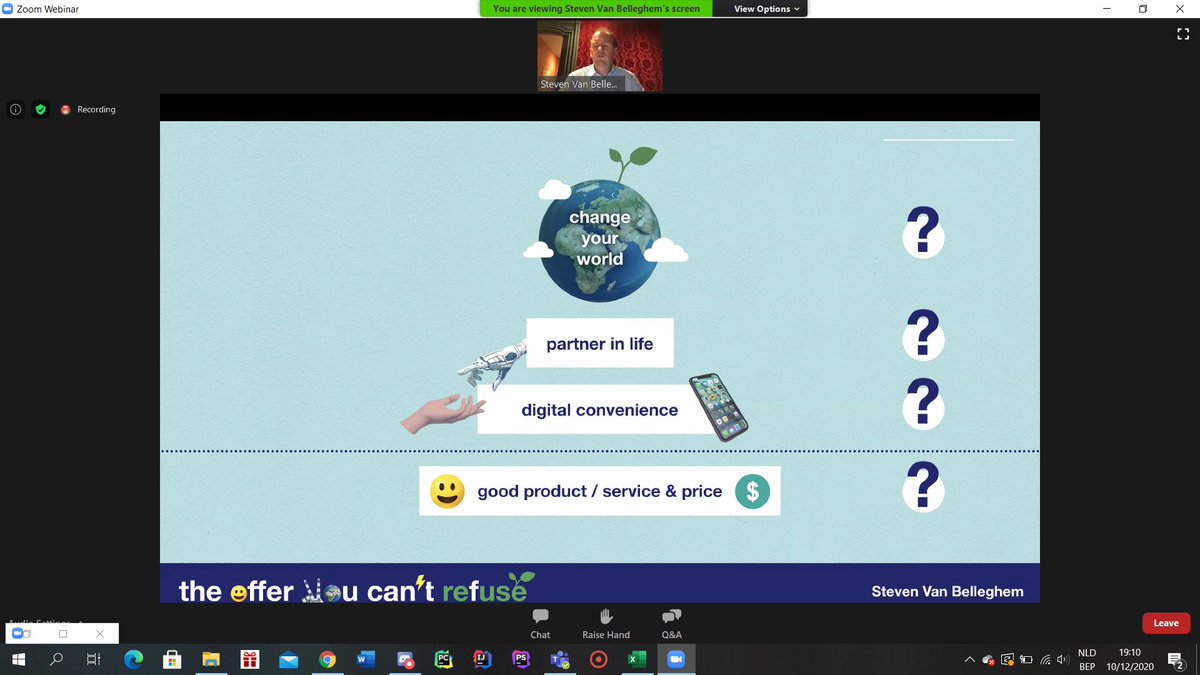Screen dimensions: 1200x675
Task: Switch to Microsoft Word from taskbar
Action: coord(365,659)
